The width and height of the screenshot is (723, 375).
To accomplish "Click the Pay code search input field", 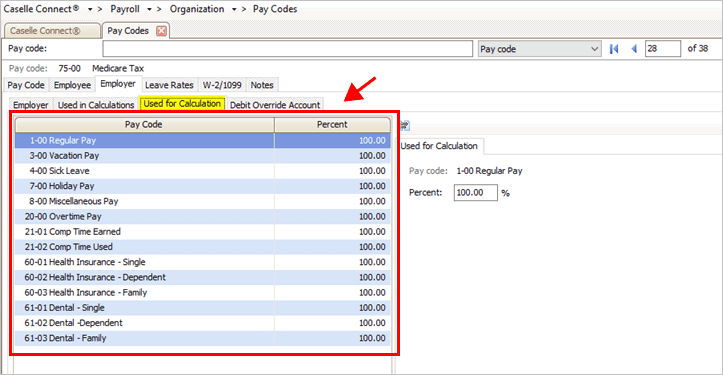I will [288, 49].
